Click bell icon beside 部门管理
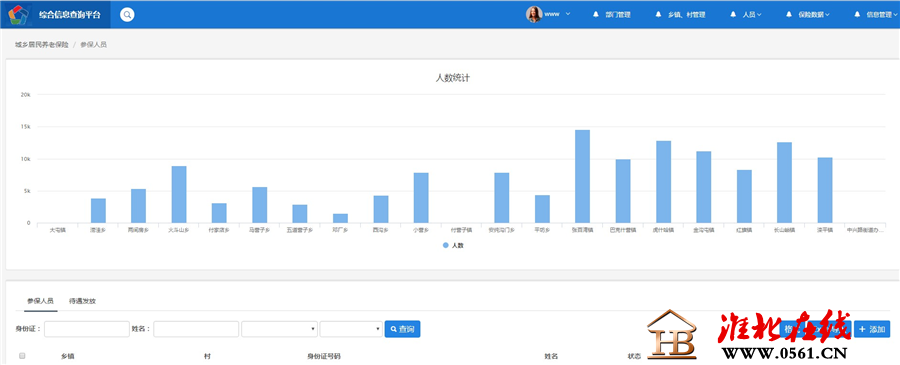This screenshot has height=365, width=900. (x=596, y=14)
